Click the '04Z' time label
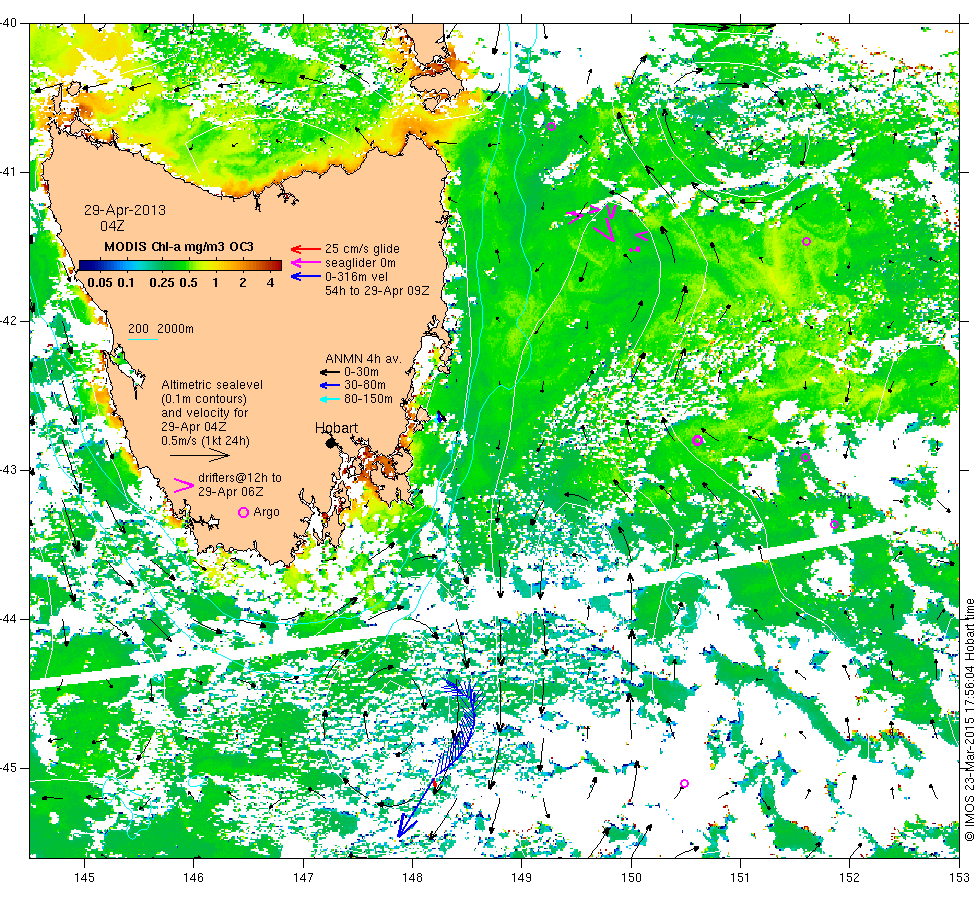The width and height of the screenshot is (980, 900). 112,226
